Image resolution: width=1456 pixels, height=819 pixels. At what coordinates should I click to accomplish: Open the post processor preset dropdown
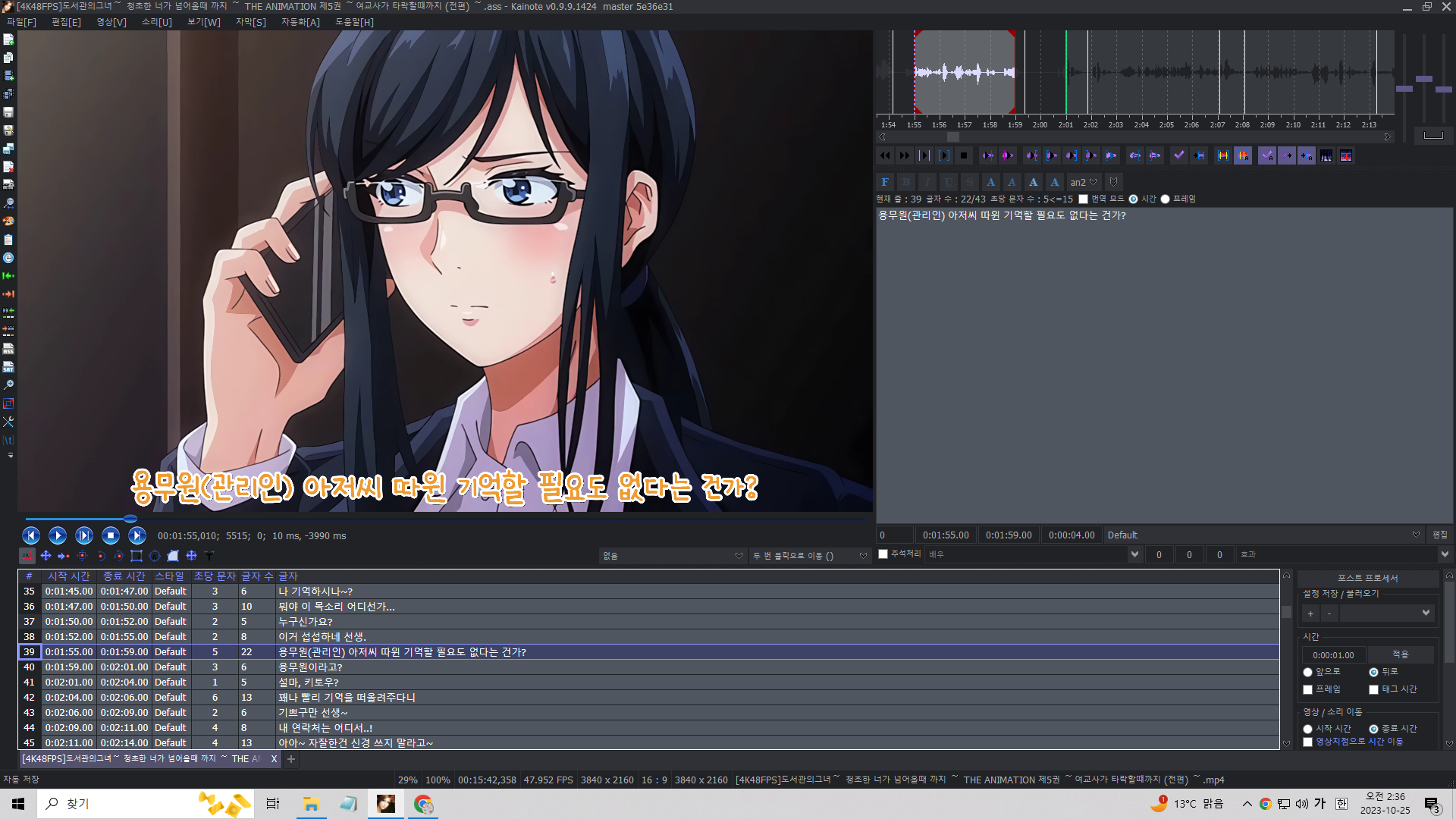1387,613
